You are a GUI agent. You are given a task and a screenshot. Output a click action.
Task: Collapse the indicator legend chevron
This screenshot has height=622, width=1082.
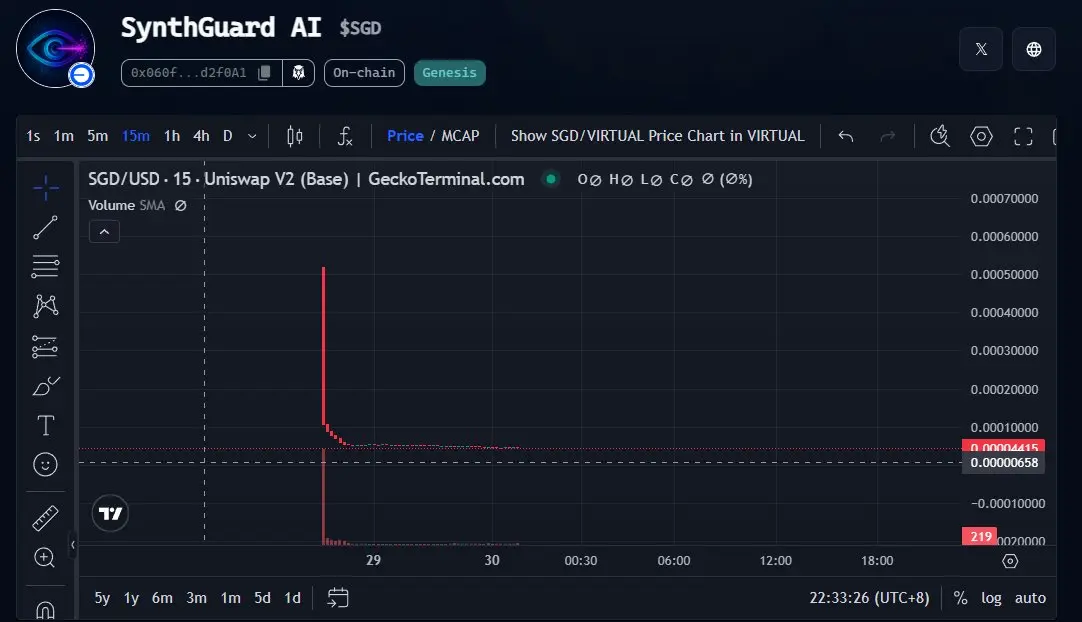click(104, 232)
